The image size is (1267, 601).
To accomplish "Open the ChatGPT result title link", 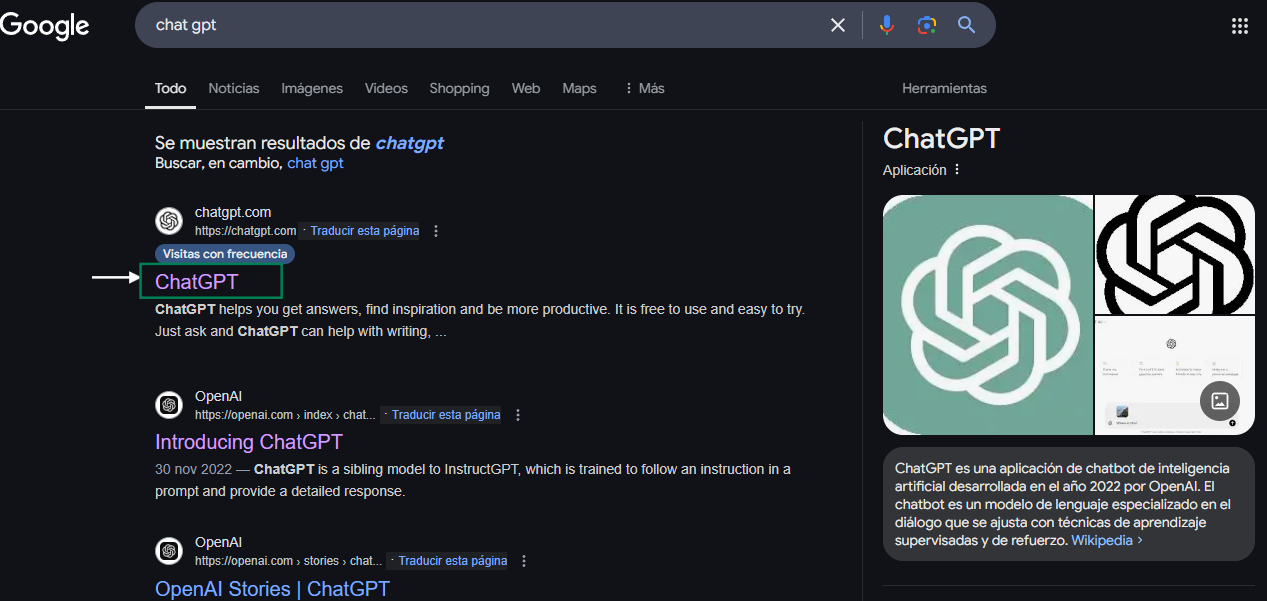I will [x=197, y=282].
